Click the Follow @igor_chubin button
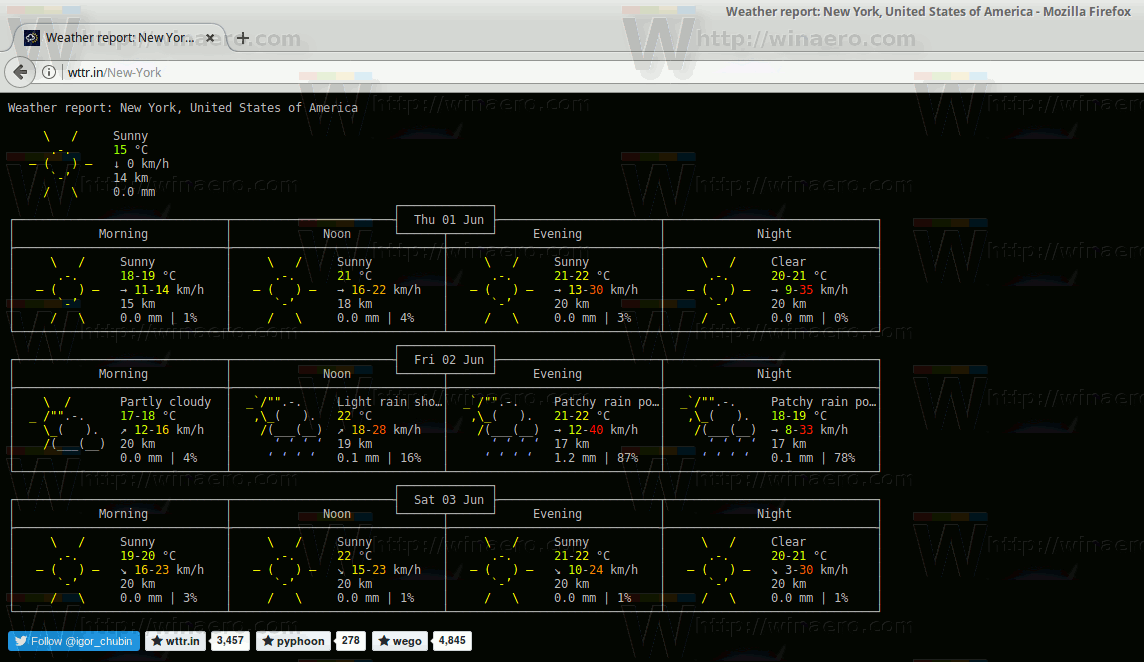 (x=73, y=641)
